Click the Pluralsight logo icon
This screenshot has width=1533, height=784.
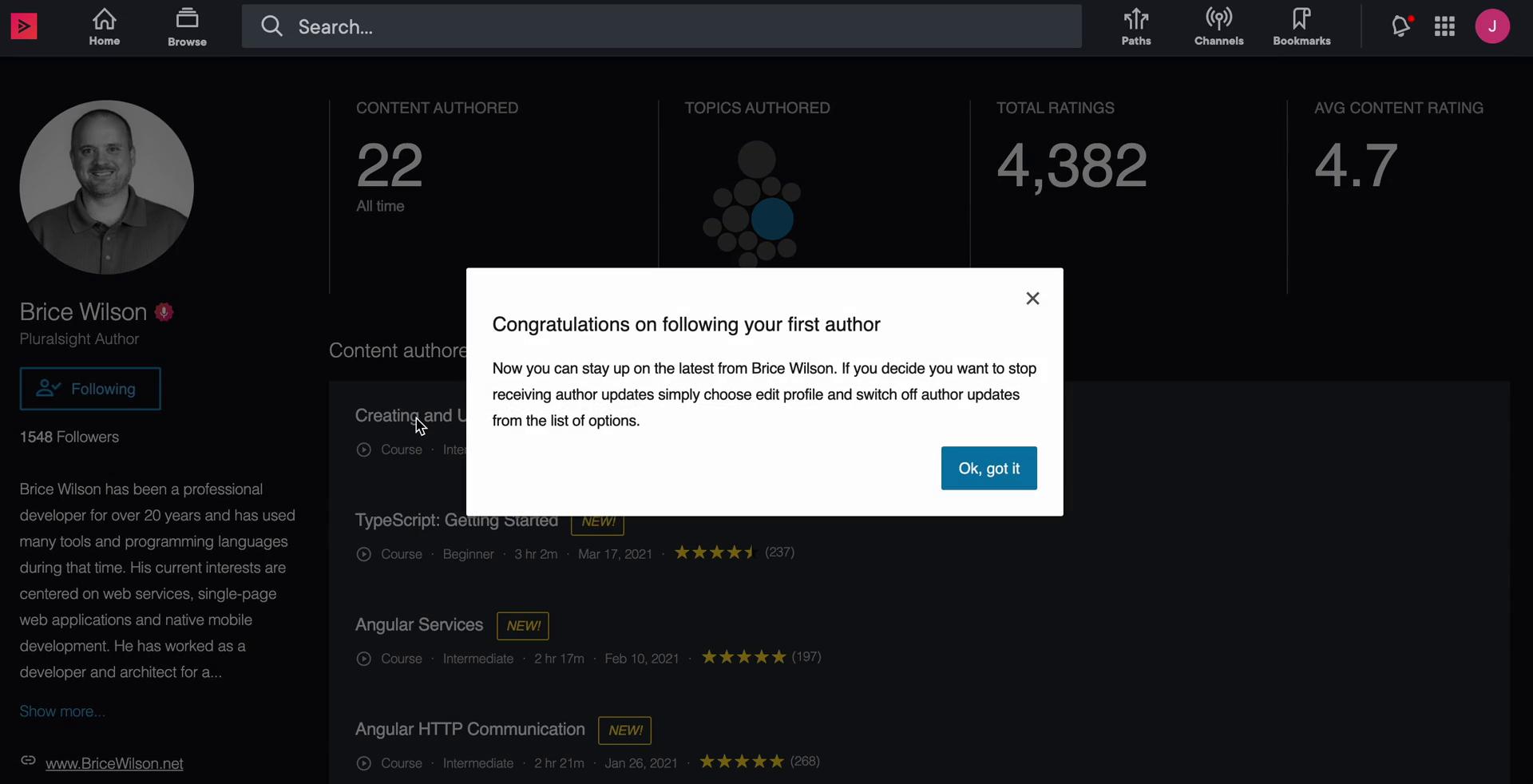coord(24,26)
